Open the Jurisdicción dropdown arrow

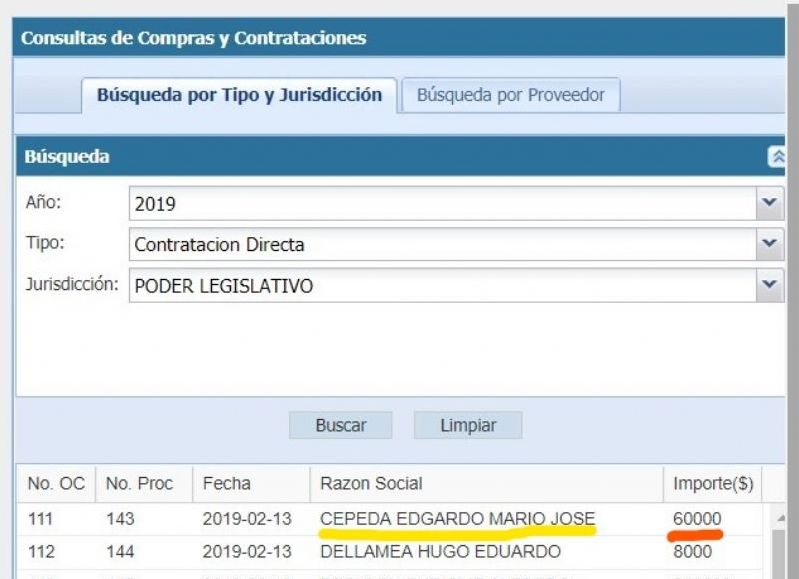click(x=768, y=285)
